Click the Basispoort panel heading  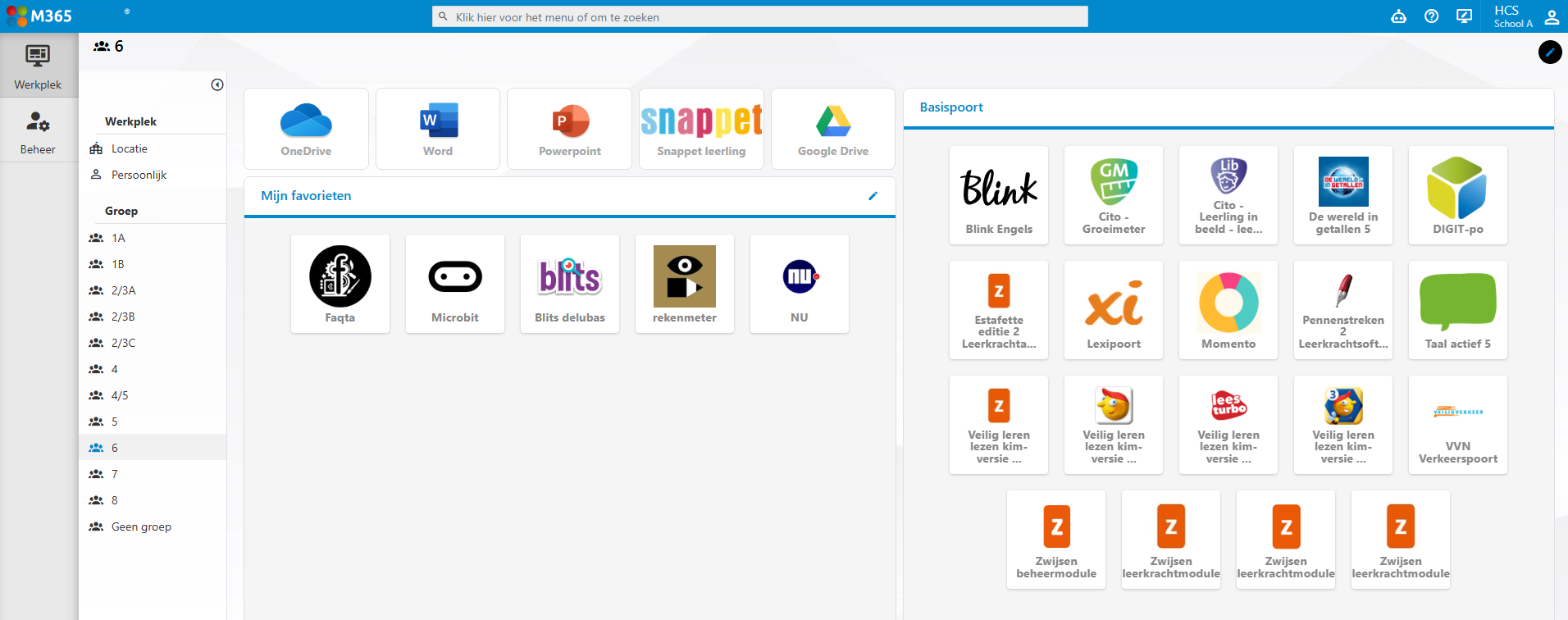[x=951, y=107]
